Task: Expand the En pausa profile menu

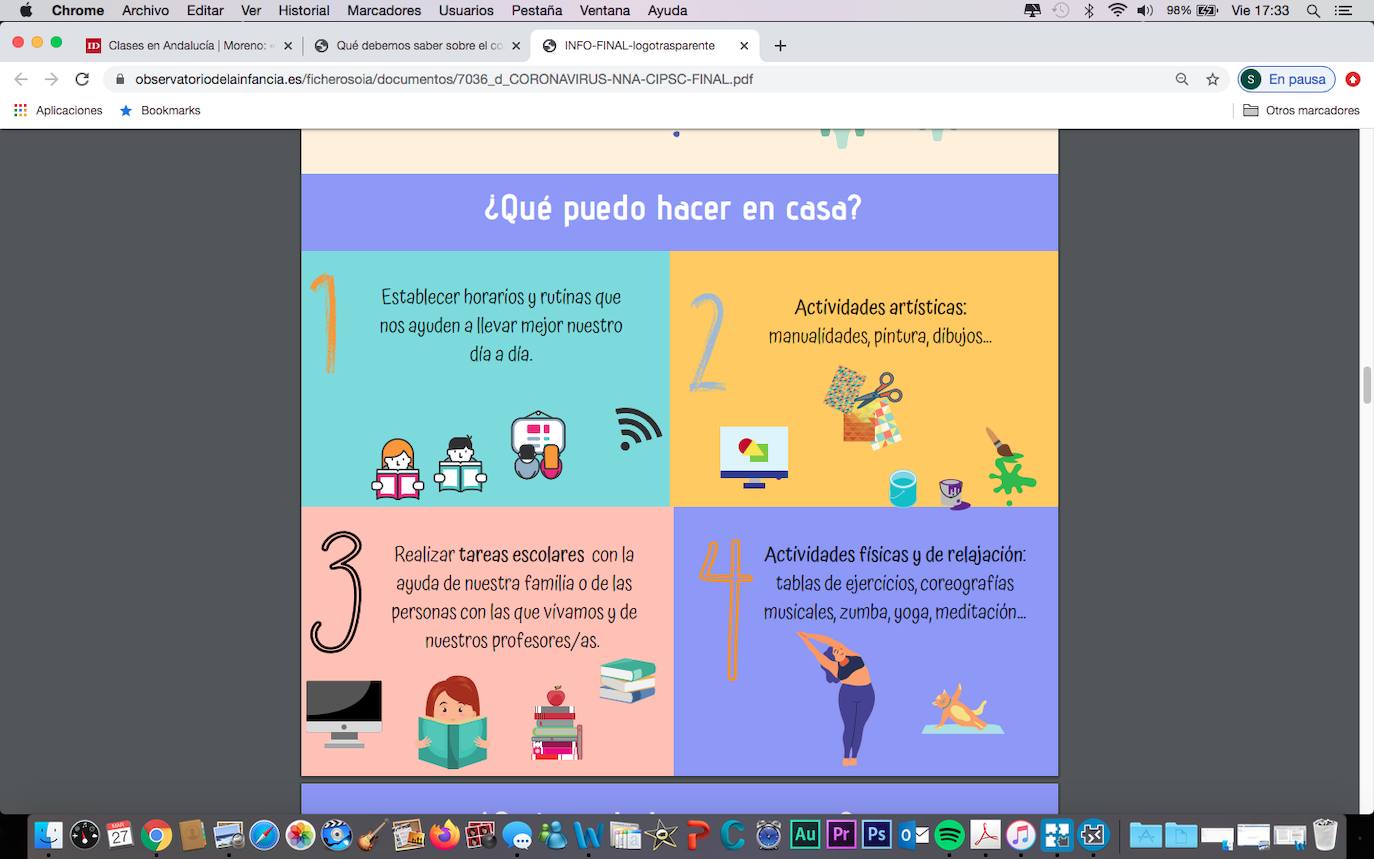Action: pyautogui.click(x=1286, y=79)
